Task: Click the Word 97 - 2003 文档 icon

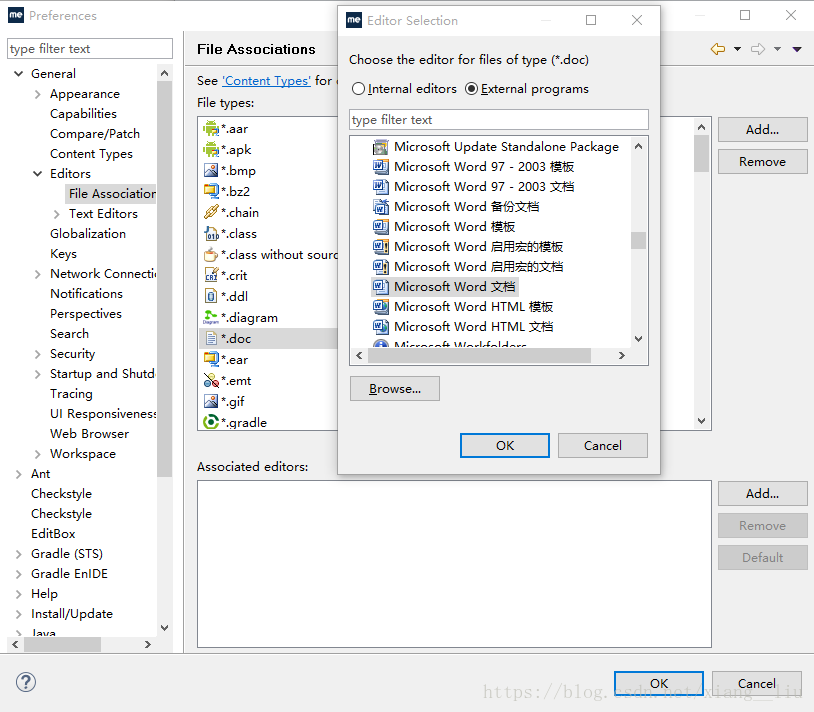Action: click(381, 186)
